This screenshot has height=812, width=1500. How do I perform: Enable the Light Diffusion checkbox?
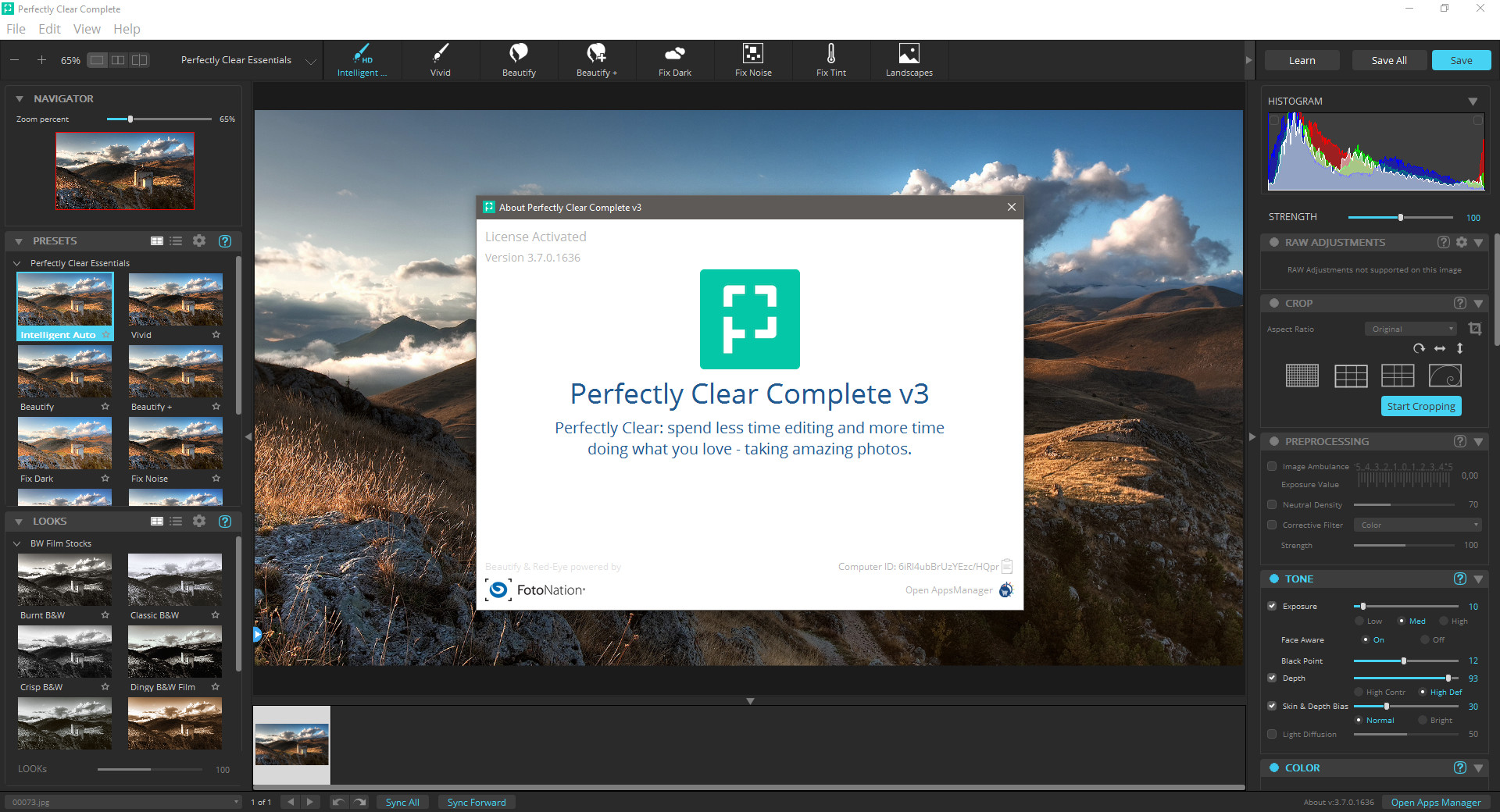pos(1272,734)
